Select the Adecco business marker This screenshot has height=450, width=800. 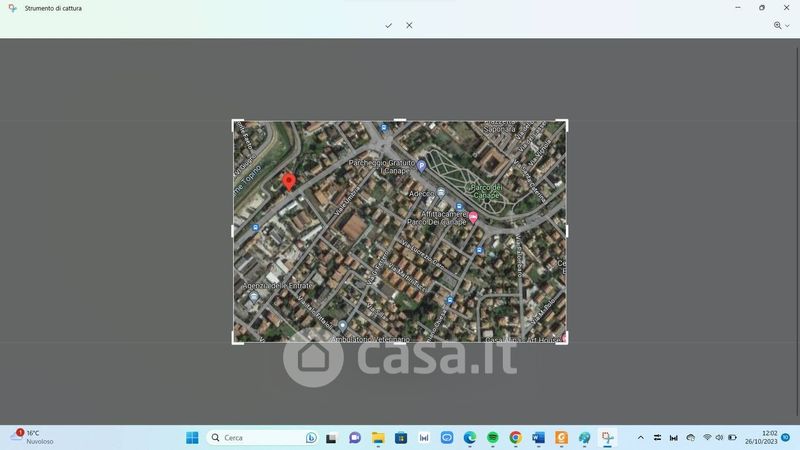coord(441,192)
